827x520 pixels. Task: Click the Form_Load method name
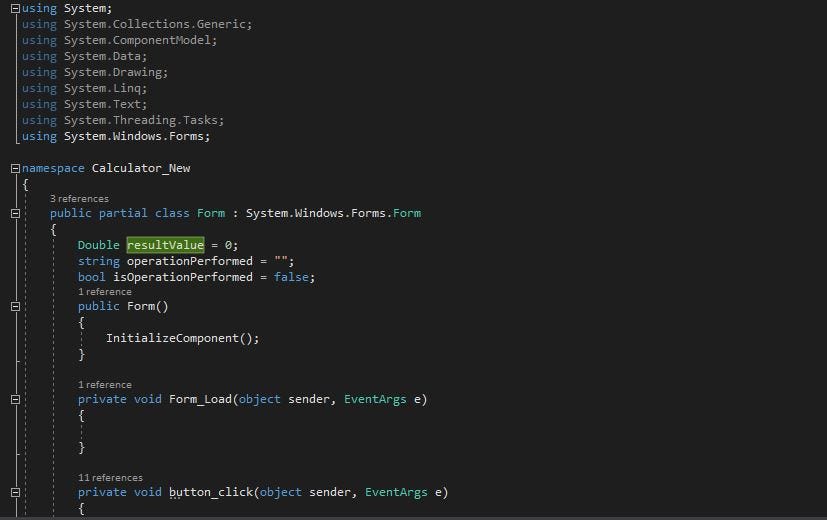[x=200, y=399]
